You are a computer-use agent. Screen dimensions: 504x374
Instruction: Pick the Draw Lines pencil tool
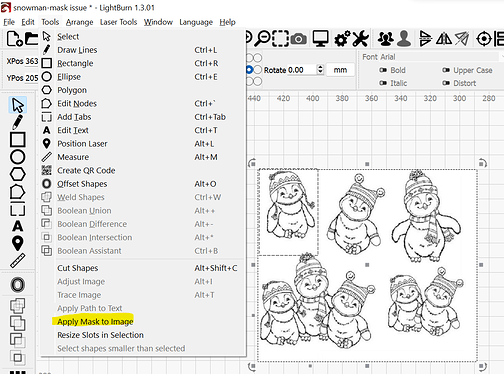[18, 122]
